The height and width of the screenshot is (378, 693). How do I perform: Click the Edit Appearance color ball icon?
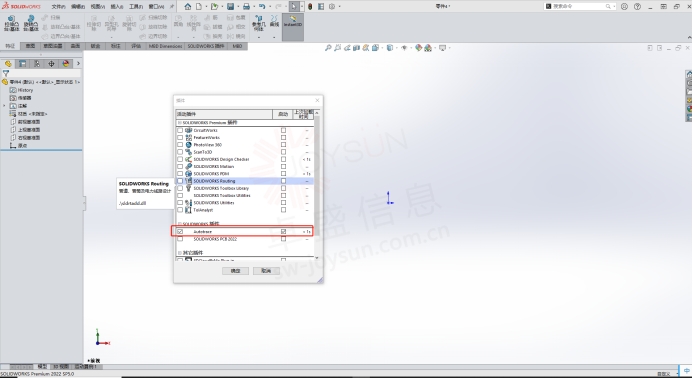pyautogui.click(x=419, y=48)
